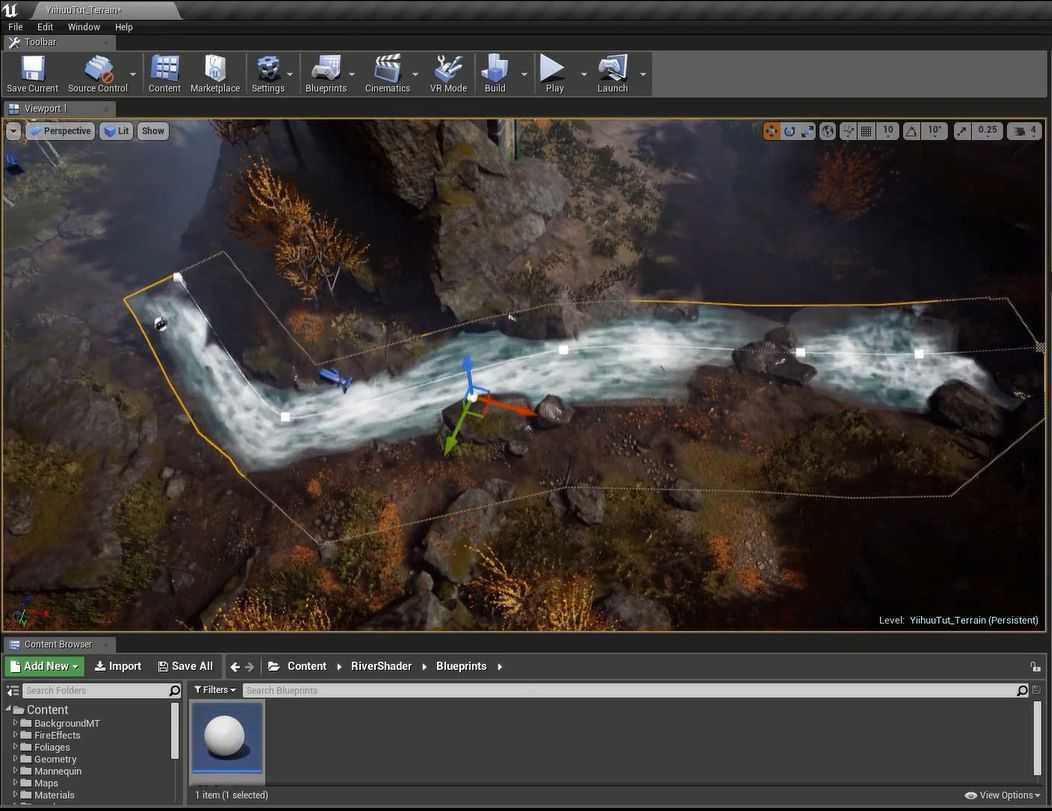Open the Content browser toolbar icon
This screenshot has height=811, width=1052.
(x=164, y=74)
